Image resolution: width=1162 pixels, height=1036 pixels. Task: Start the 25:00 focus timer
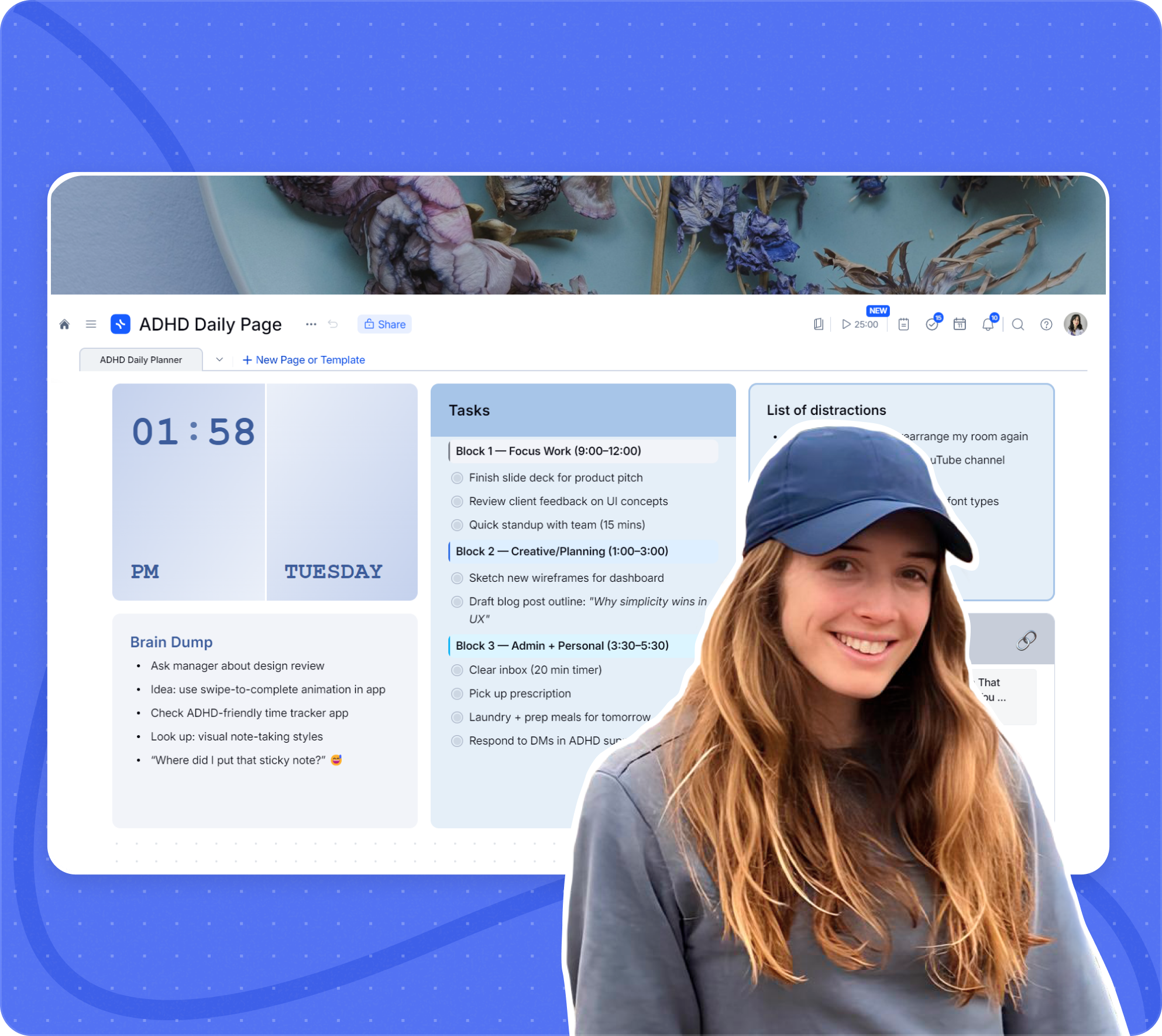860,324
